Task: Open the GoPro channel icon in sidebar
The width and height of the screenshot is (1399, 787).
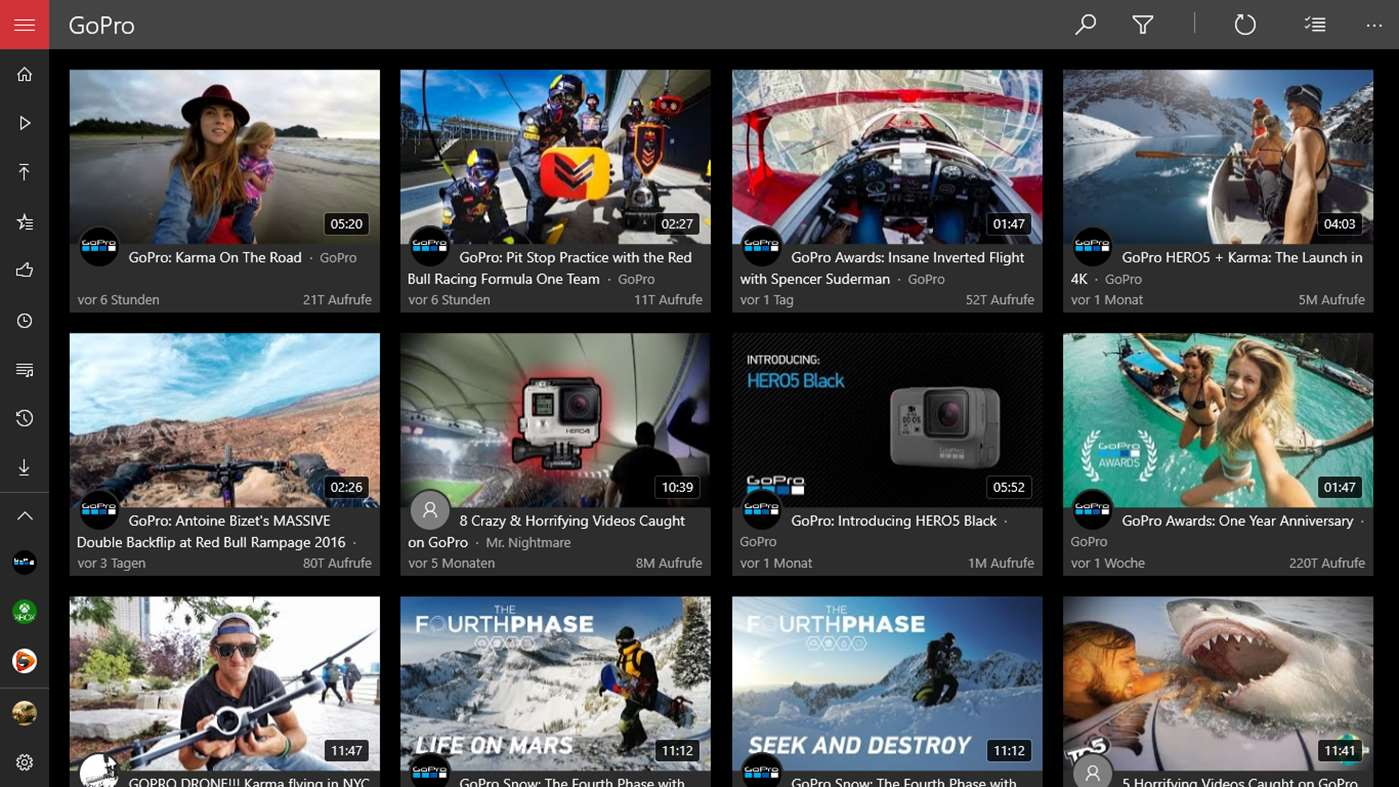Action: click(24, 563)
